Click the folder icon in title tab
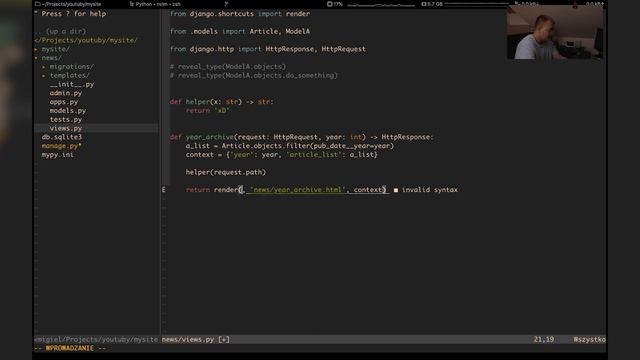 [x=38, y=4]
